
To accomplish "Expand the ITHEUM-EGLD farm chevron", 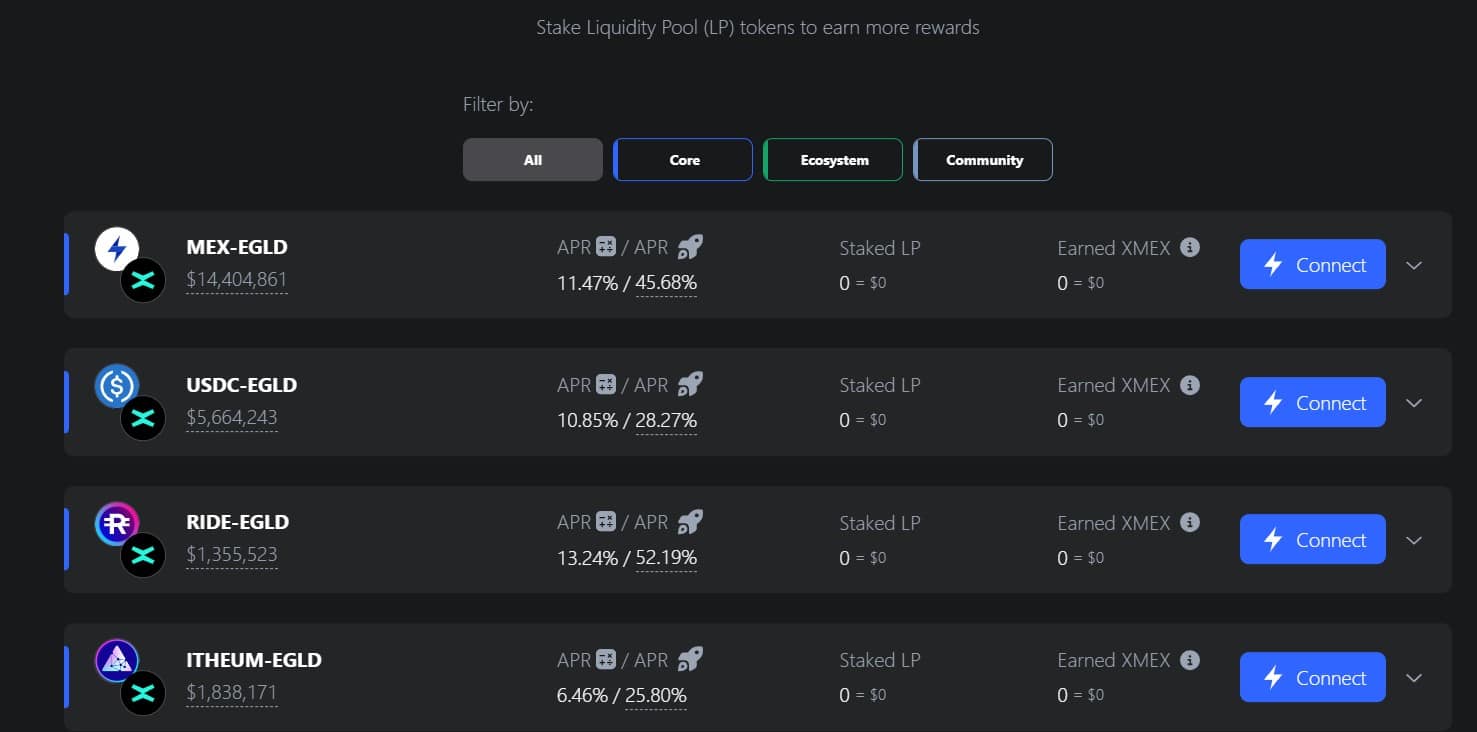I will [x=1414, y=678].
